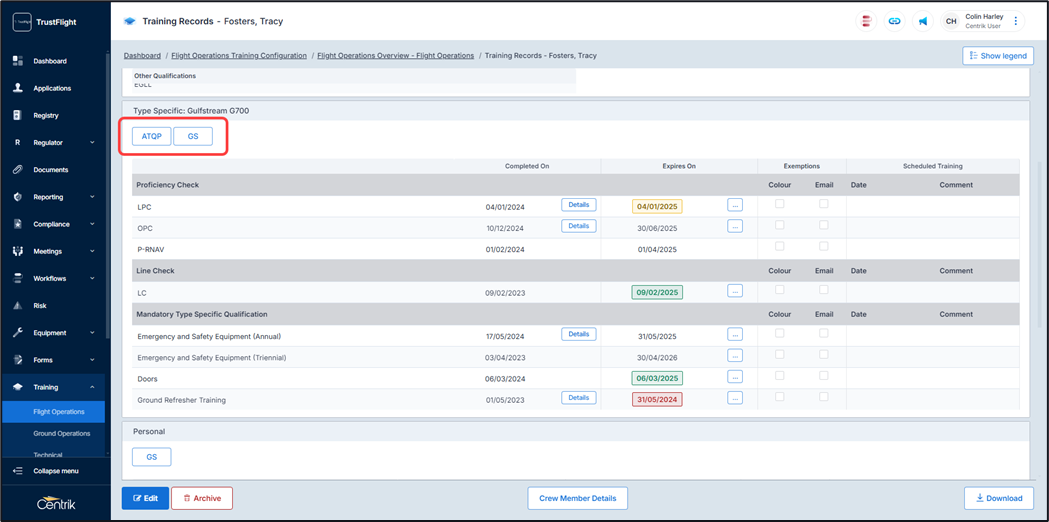Collapse the Training sidebar section
The image size is (1049, 522).
(55, 387)
